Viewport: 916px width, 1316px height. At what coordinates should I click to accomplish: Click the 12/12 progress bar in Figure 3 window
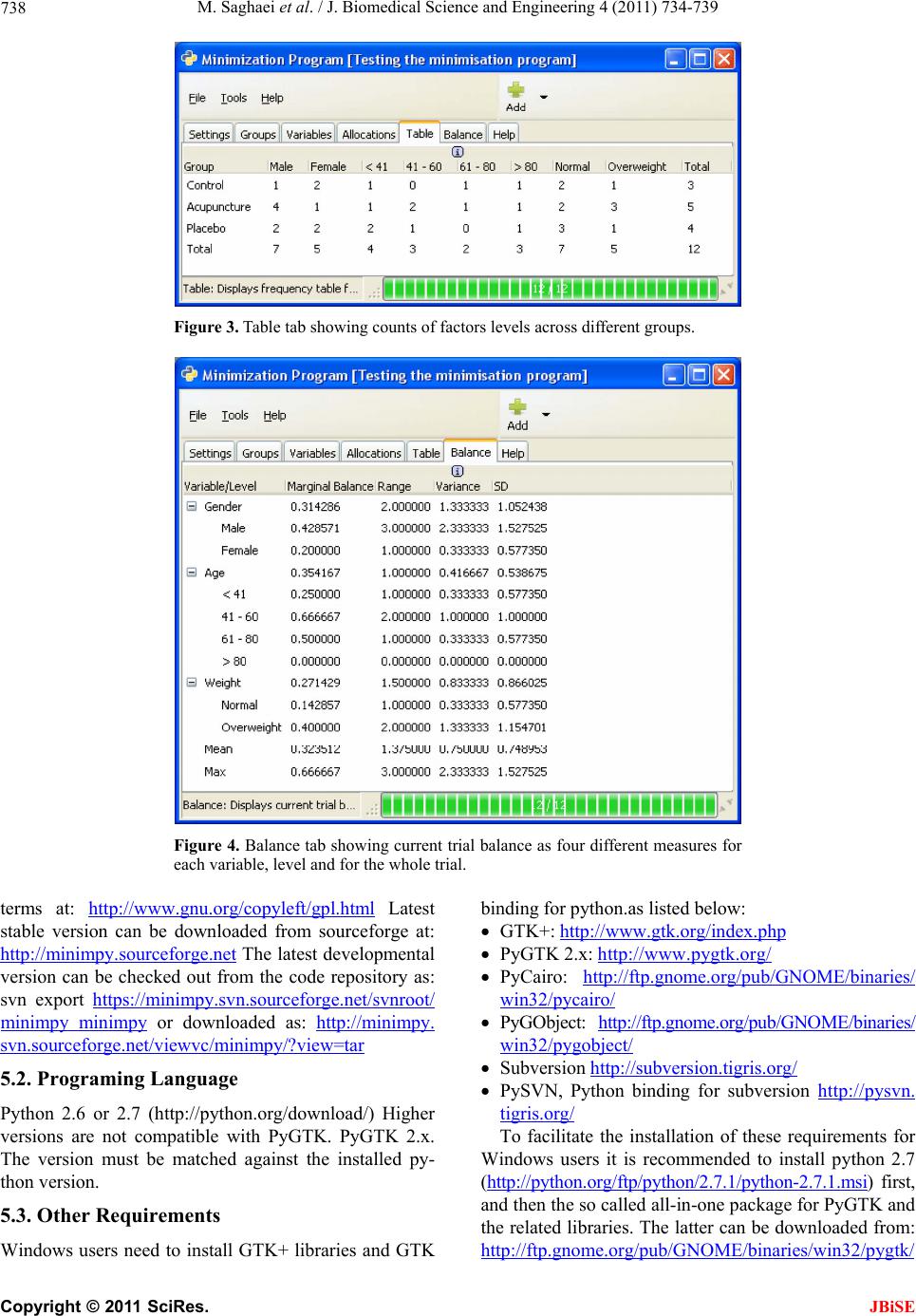pos(551,289)
